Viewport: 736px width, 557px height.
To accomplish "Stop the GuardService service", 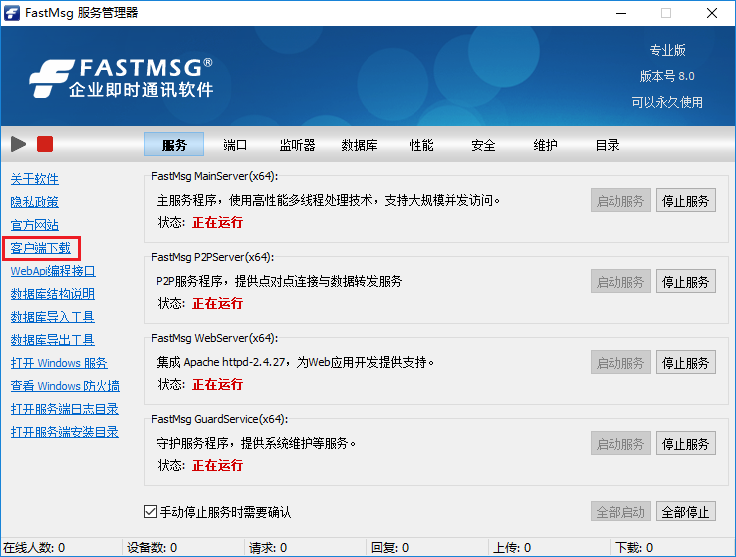I will pyautogui.click(x=685, y=443).
